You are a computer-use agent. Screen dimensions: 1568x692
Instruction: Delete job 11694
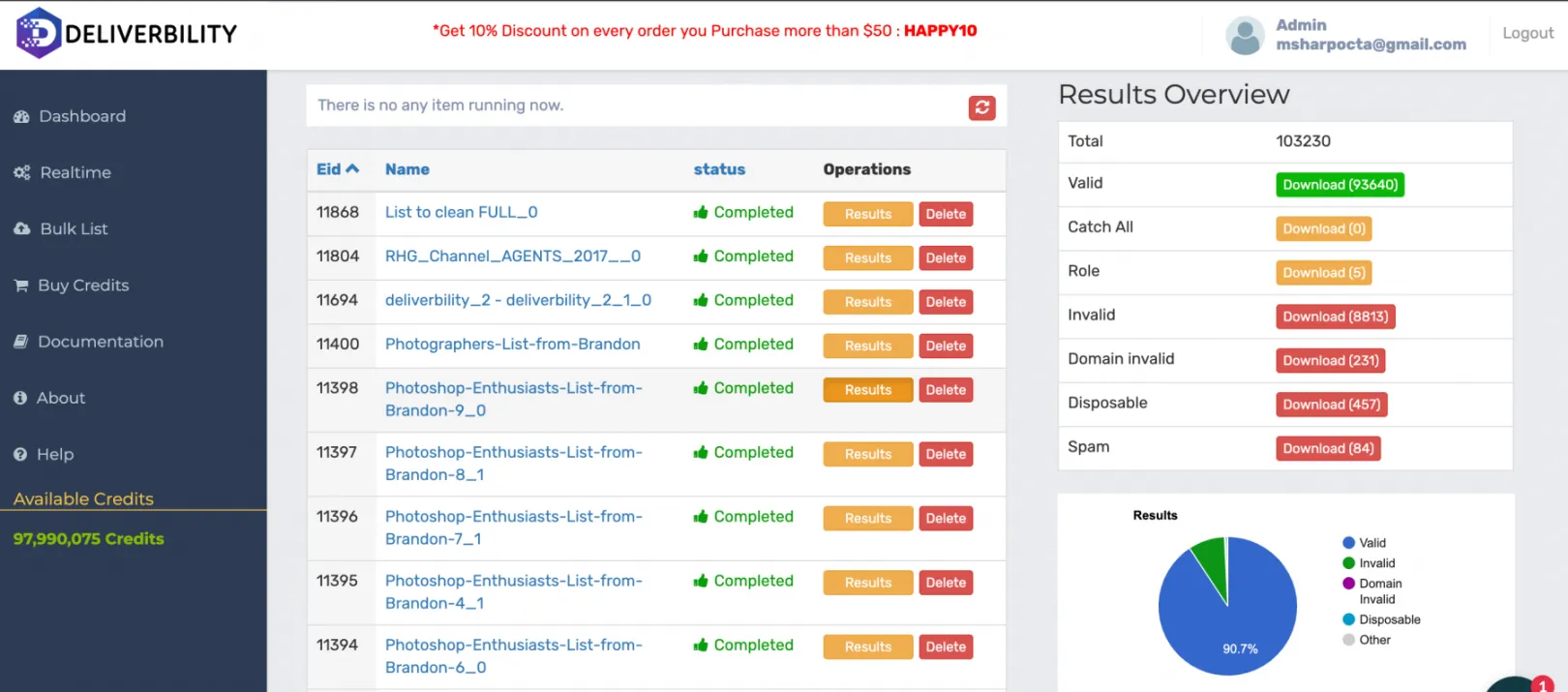[946, 302]
